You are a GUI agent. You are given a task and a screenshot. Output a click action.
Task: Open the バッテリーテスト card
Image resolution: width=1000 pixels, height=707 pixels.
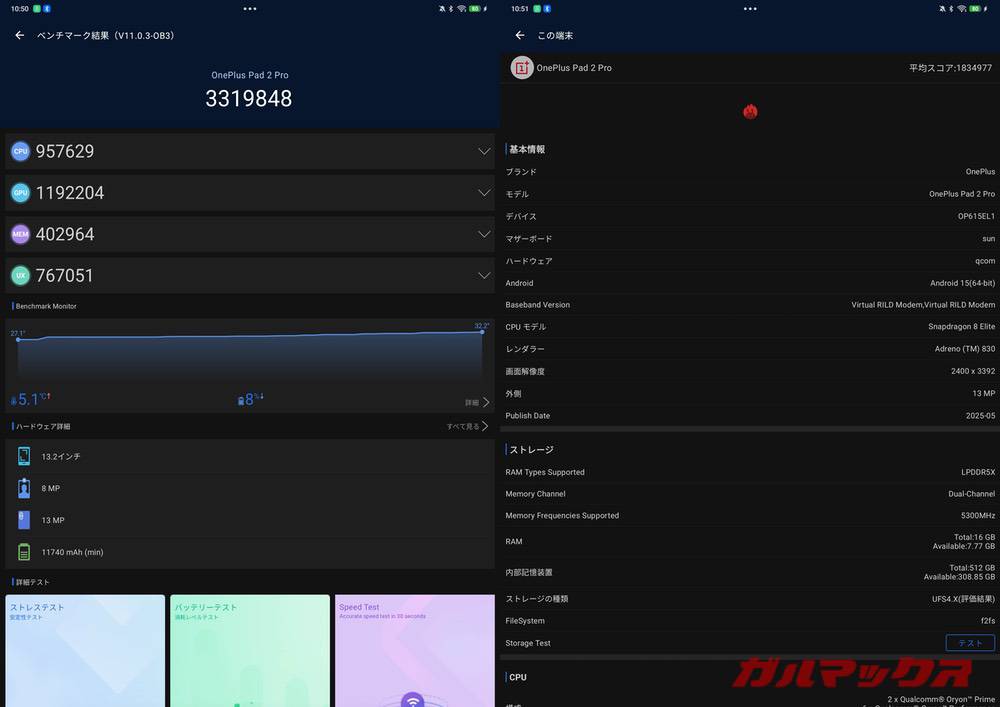click(250, 650)
